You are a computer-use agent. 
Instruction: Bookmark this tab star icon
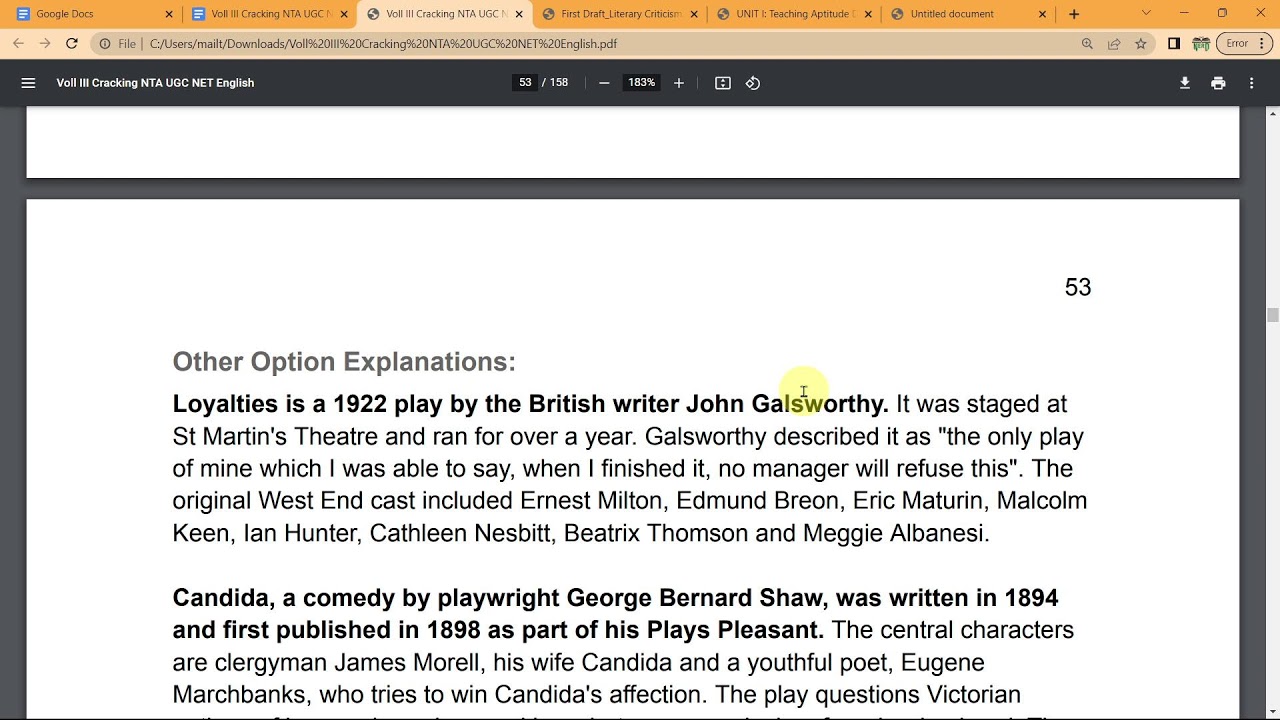coord(1141,44)
